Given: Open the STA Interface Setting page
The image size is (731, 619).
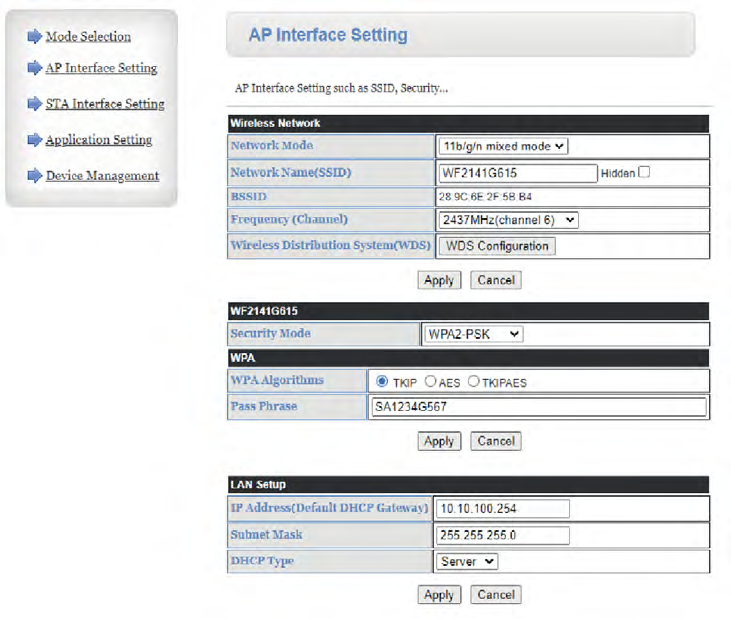Looking at the screenshot, I should tap(104, 104).
